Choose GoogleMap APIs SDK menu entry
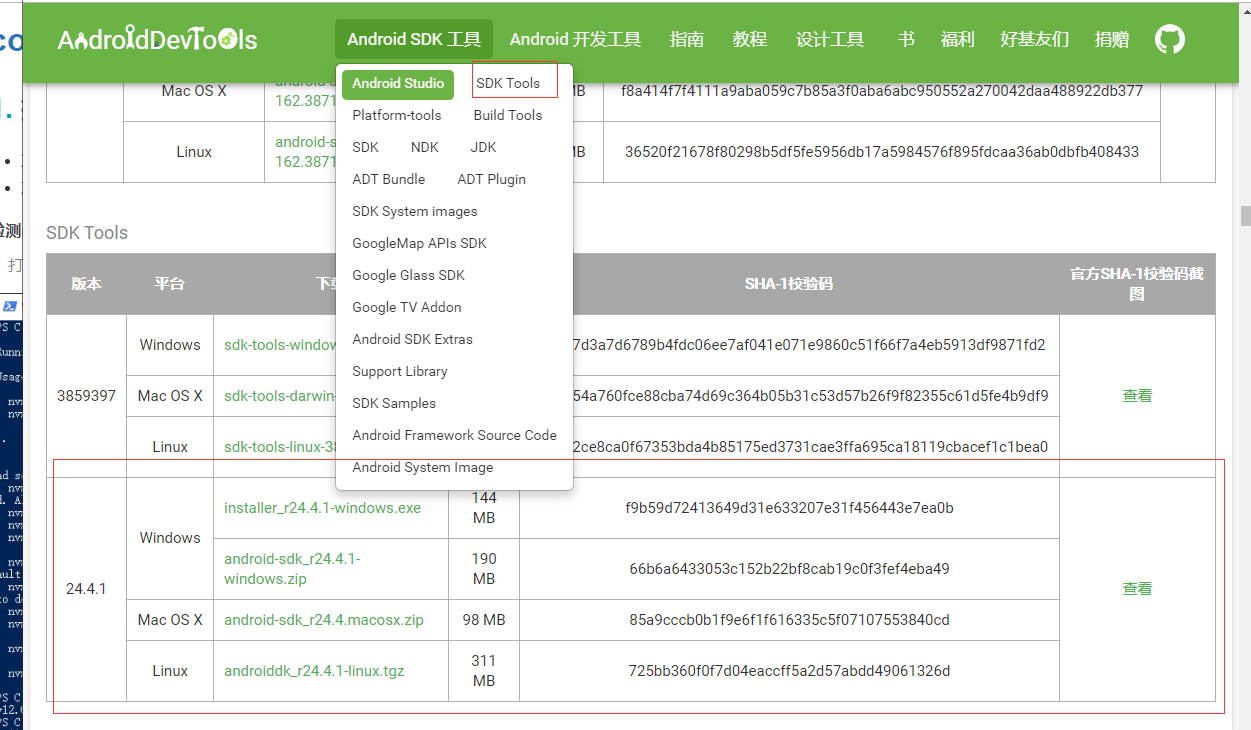The image size is (1251, 730). coord(420,244)
